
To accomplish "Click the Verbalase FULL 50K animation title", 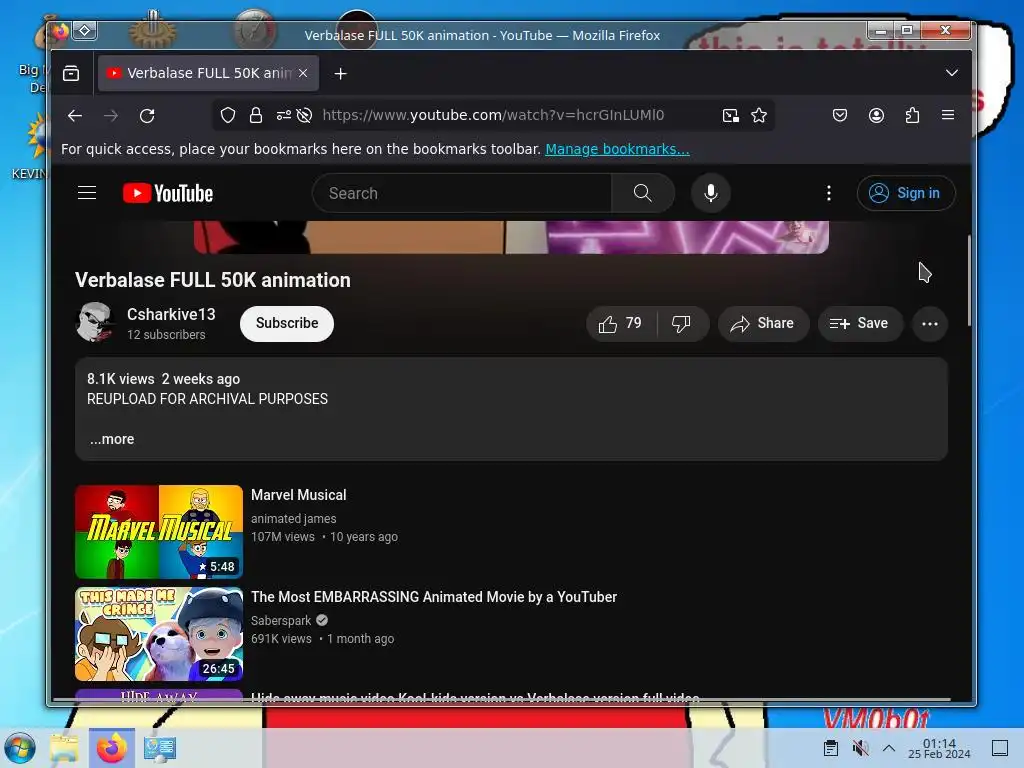I will click(x=213, y=280).
